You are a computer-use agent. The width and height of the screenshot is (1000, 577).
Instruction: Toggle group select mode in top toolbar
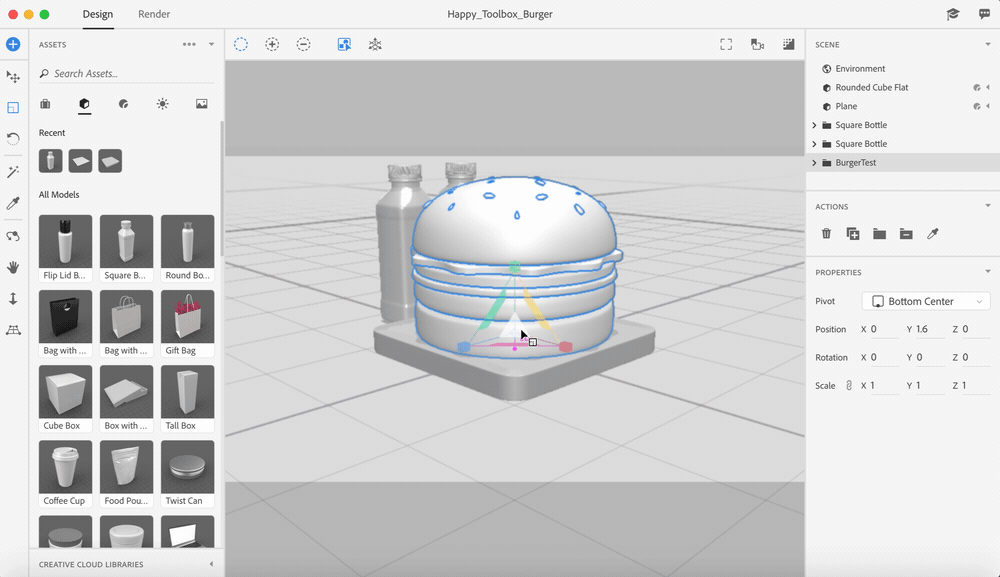[x=344, y=44]
